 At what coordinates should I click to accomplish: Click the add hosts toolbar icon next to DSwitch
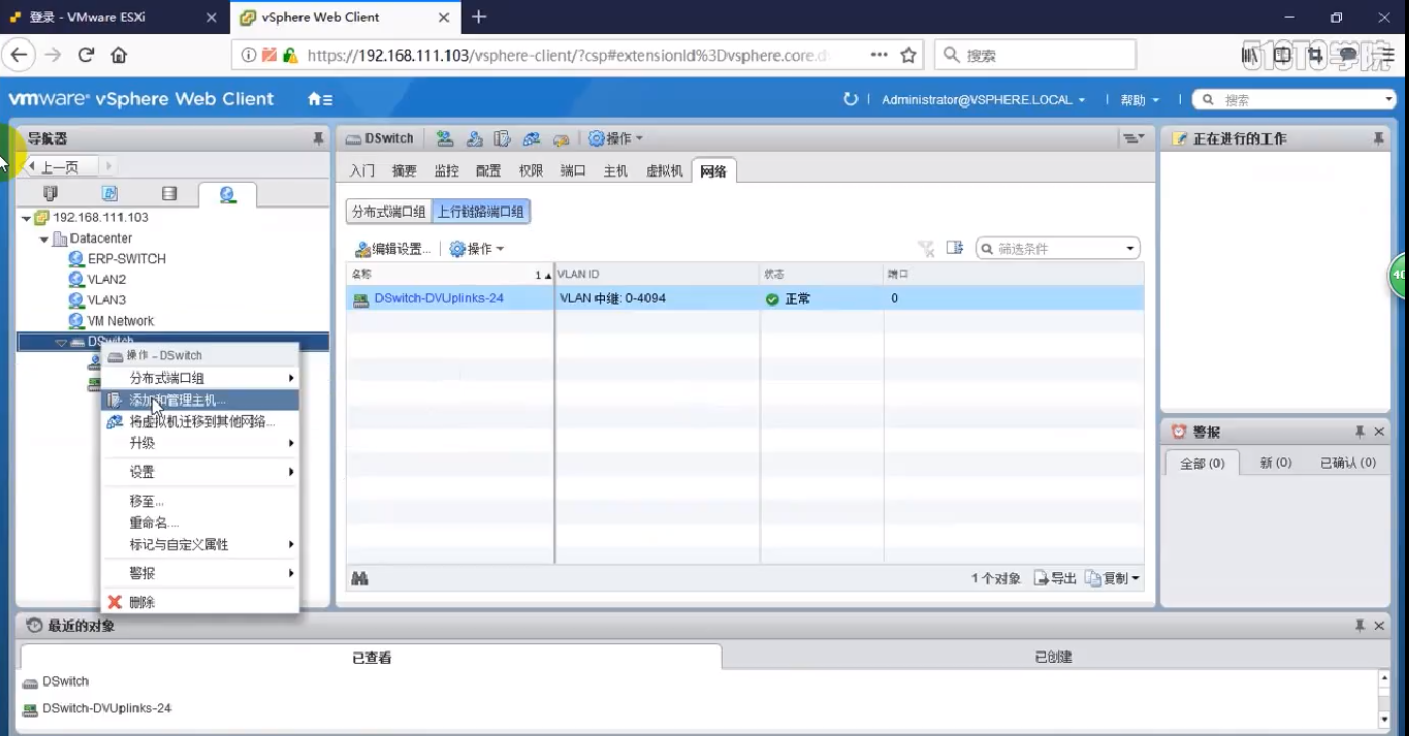coord(445,139)
